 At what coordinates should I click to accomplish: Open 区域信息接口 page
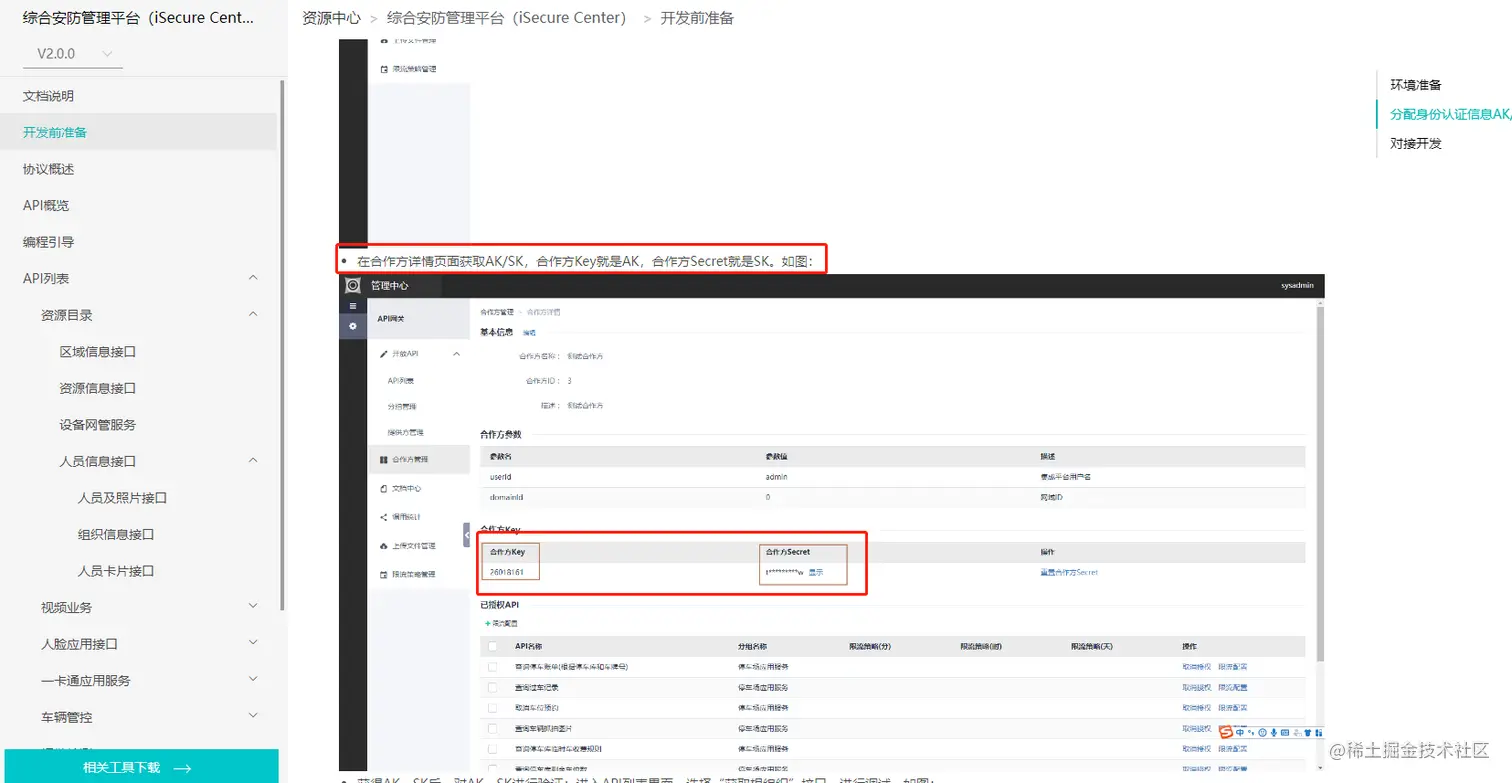[97, 352]
